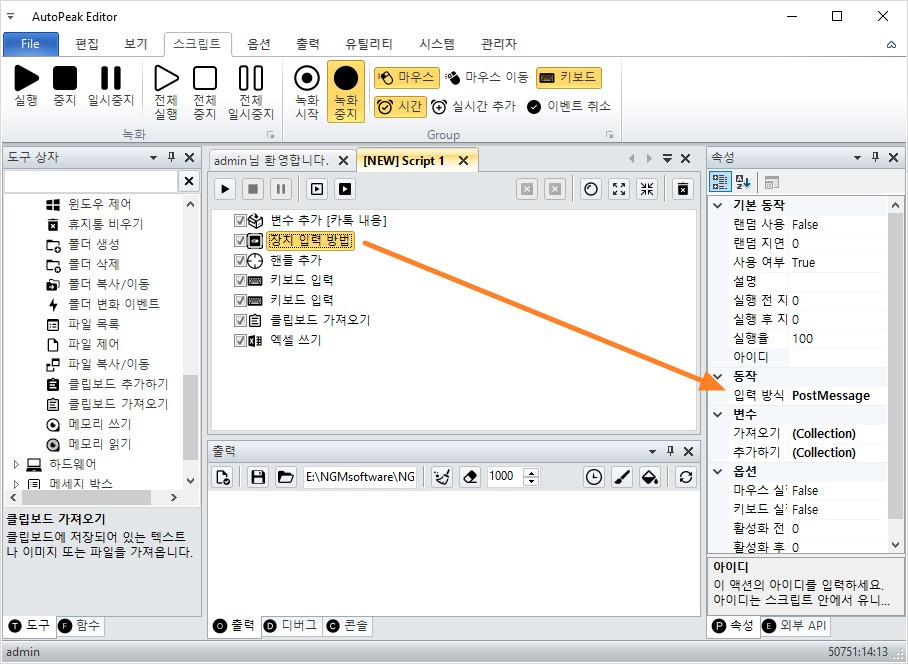Uncheck the 클립보드 가져오기 step checkbox

(x=240, y=320)
